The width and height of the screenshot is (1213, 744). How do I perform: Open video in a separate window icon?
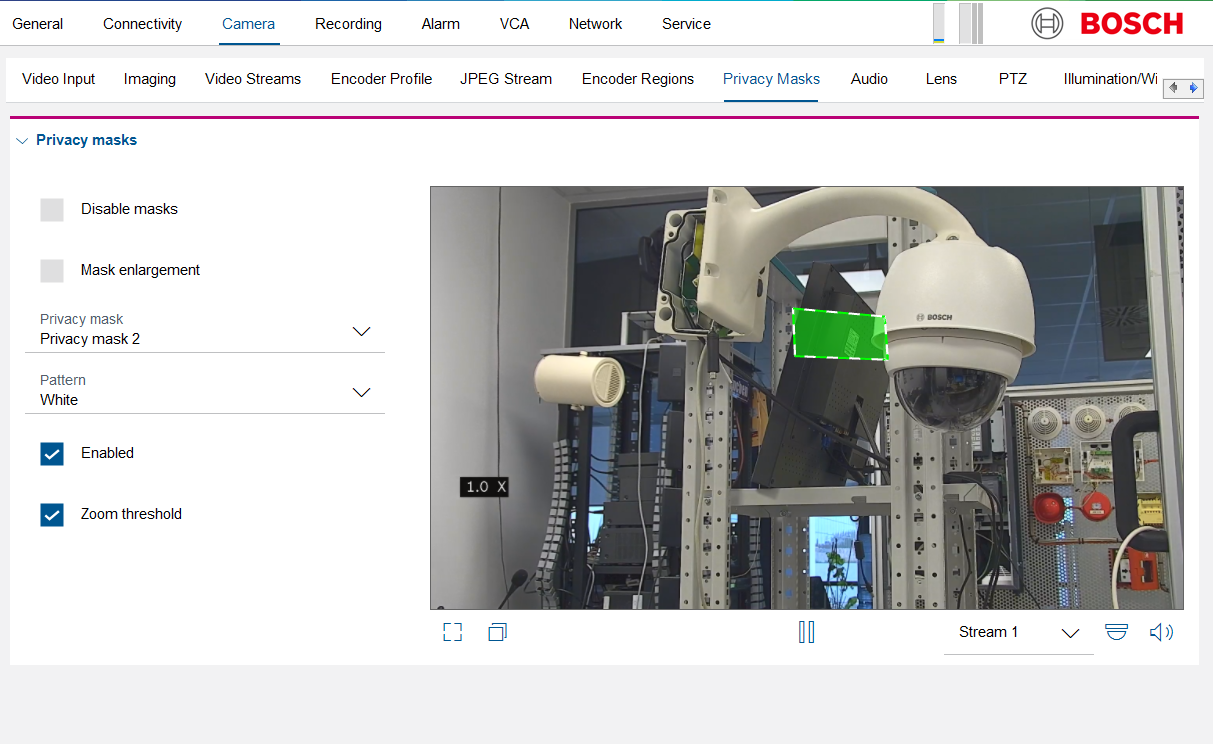coord(497,632)
